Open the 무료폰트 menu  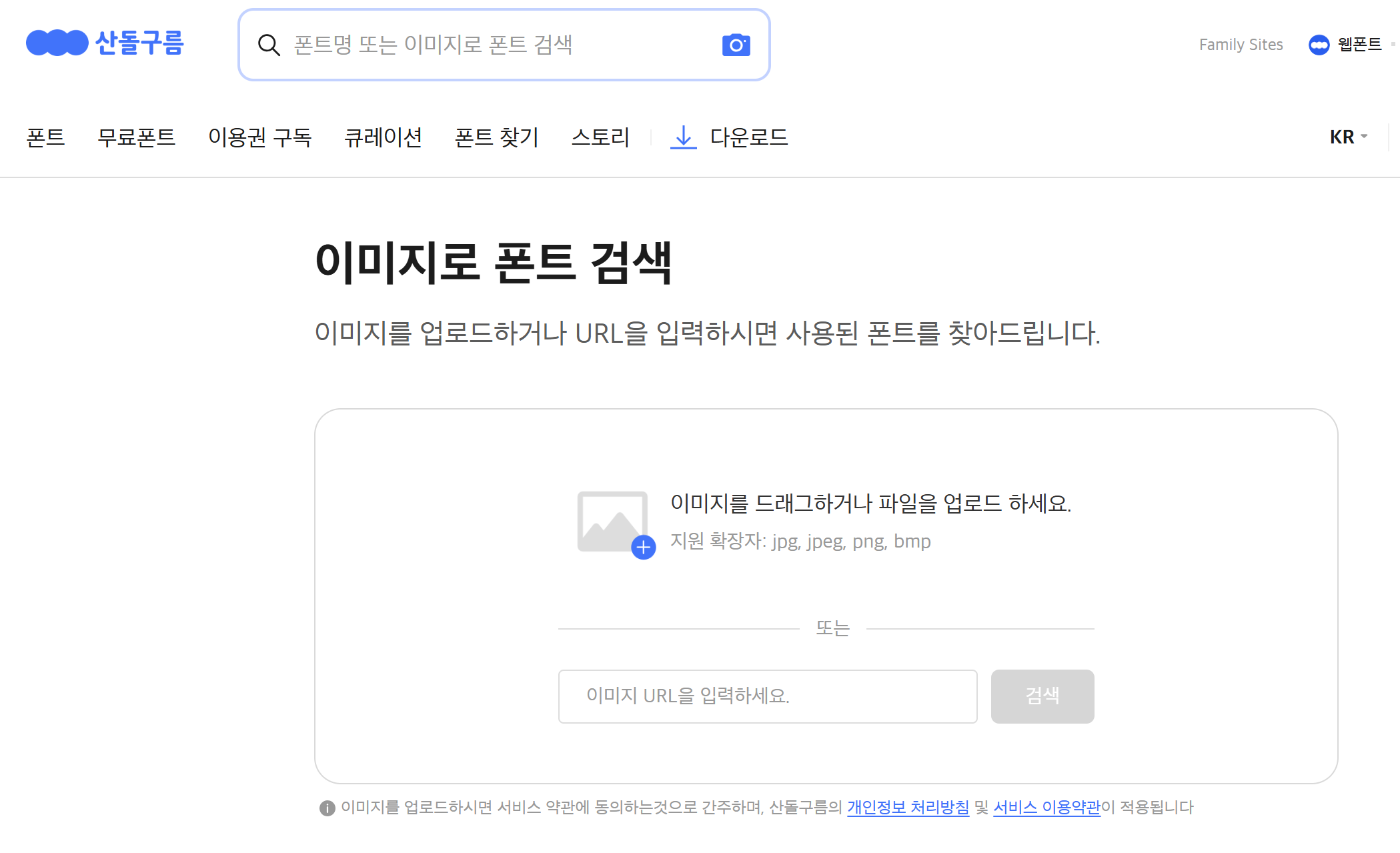tap(137, 138)
